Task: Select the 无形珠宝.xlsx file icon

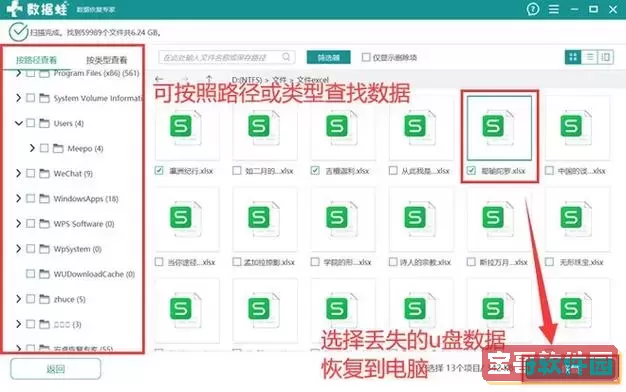Action: coord(575,218)
